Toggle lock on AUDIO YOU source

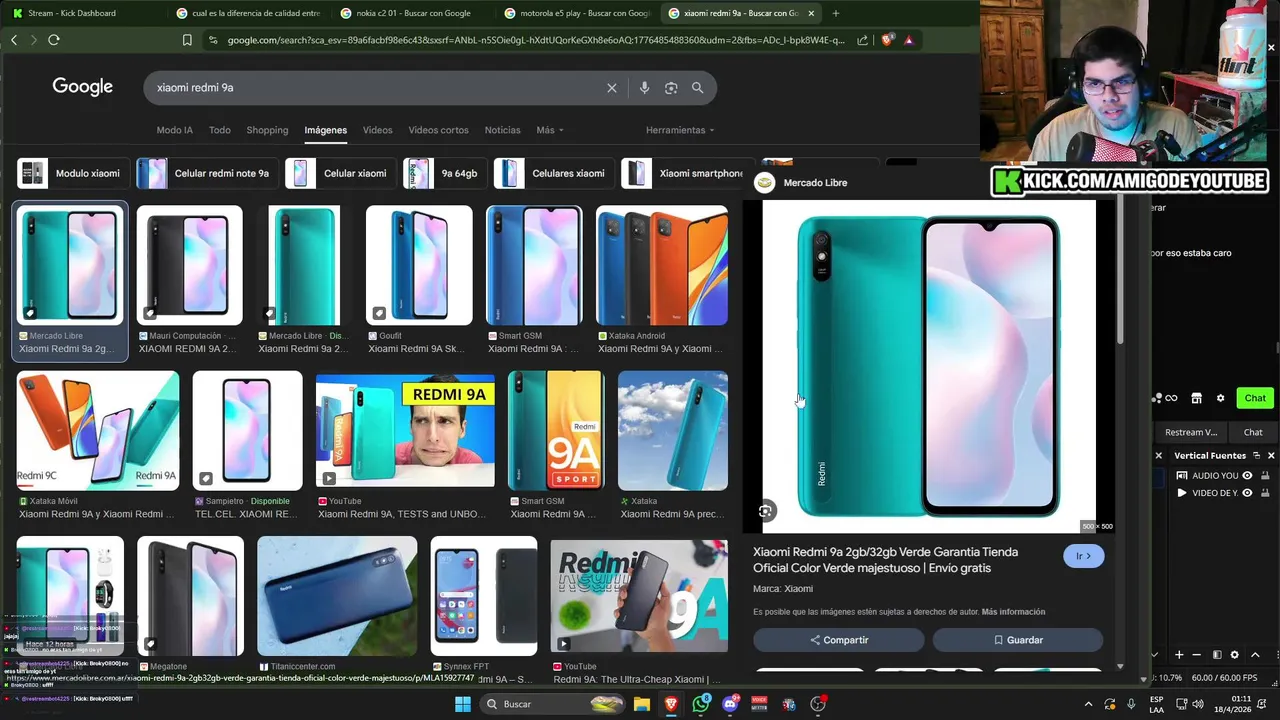click(1263, 476)
